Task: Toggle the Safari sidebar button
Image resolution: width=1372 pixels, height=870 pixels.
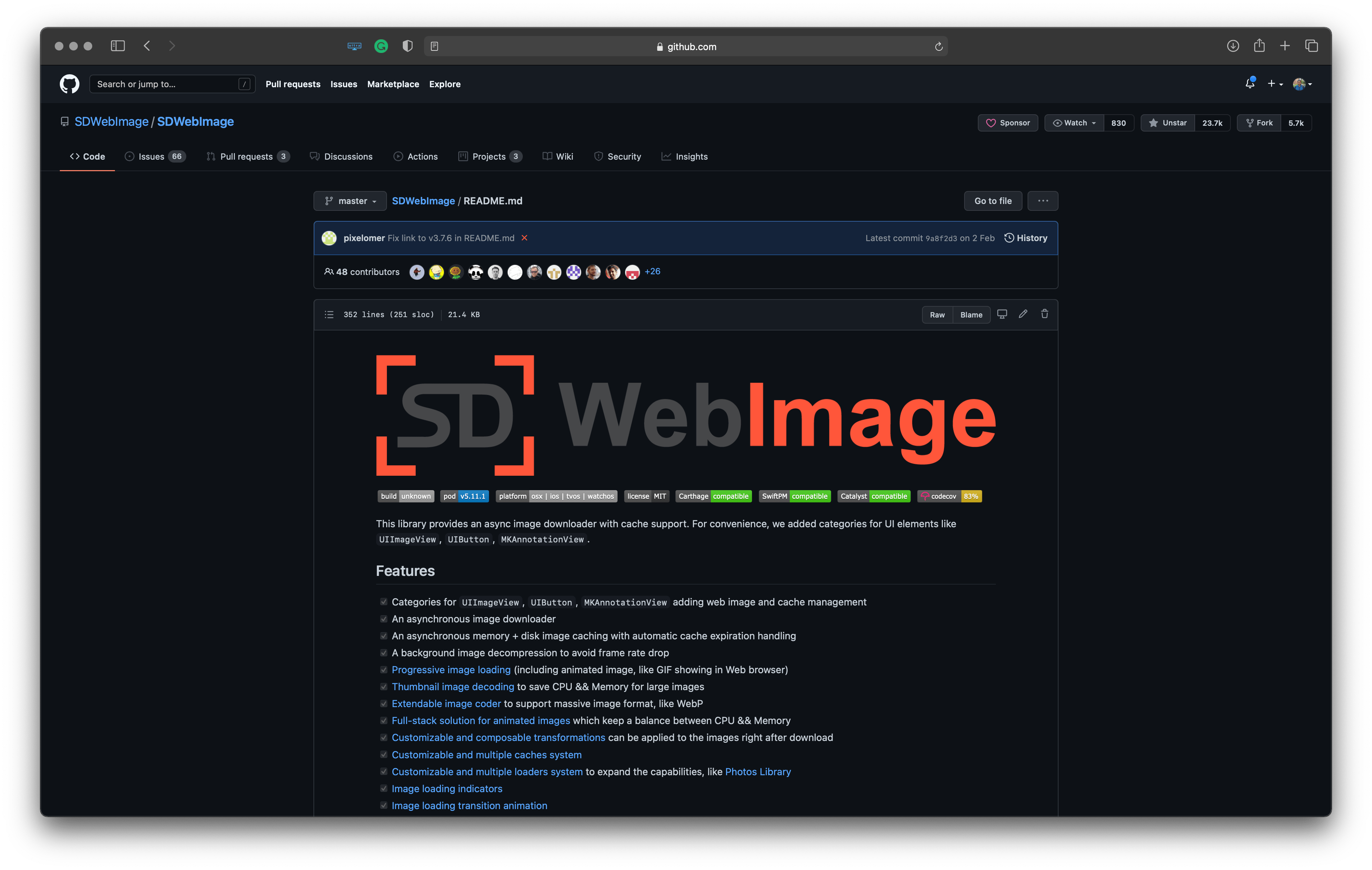Action: (x=118, y=46)
